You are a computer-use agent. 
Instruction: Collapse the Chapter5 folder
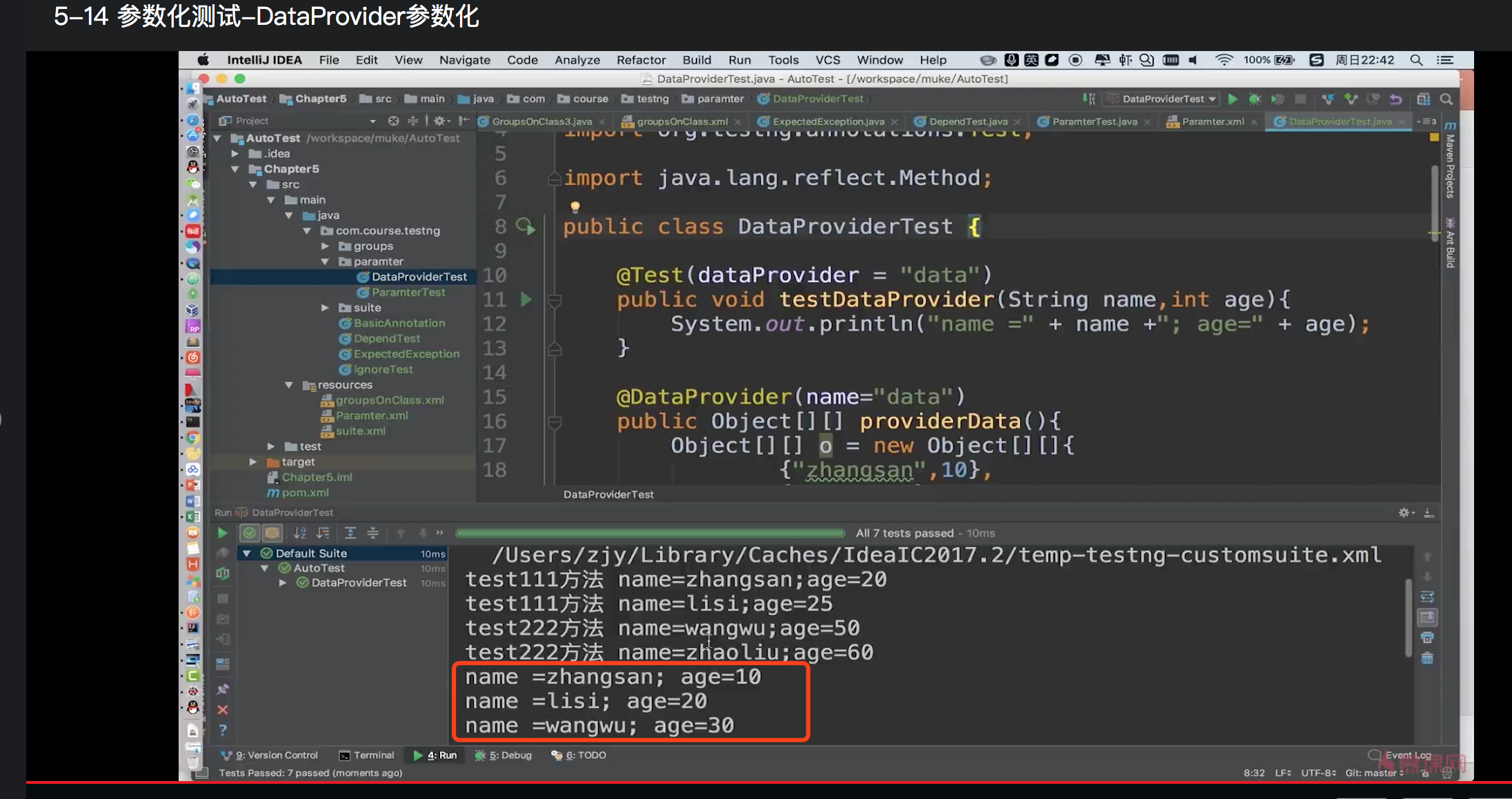235,169
